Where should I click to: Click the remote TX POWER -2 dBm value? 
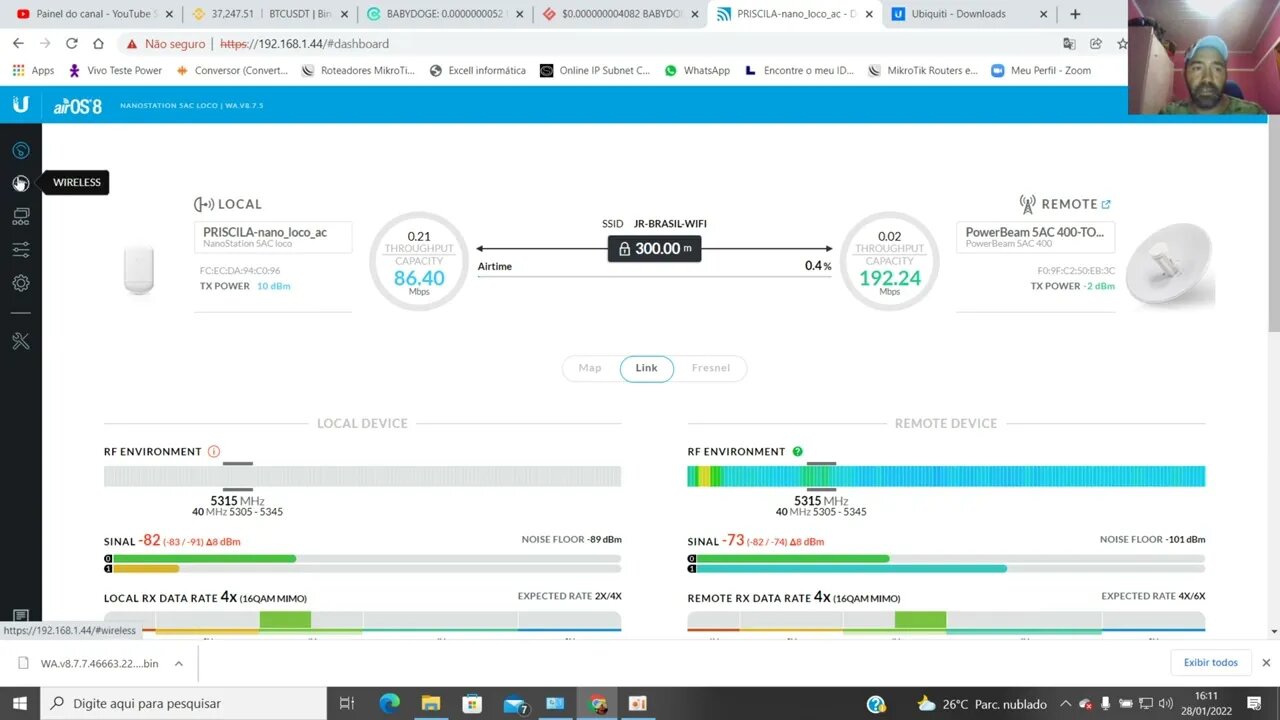point(1099,286)
